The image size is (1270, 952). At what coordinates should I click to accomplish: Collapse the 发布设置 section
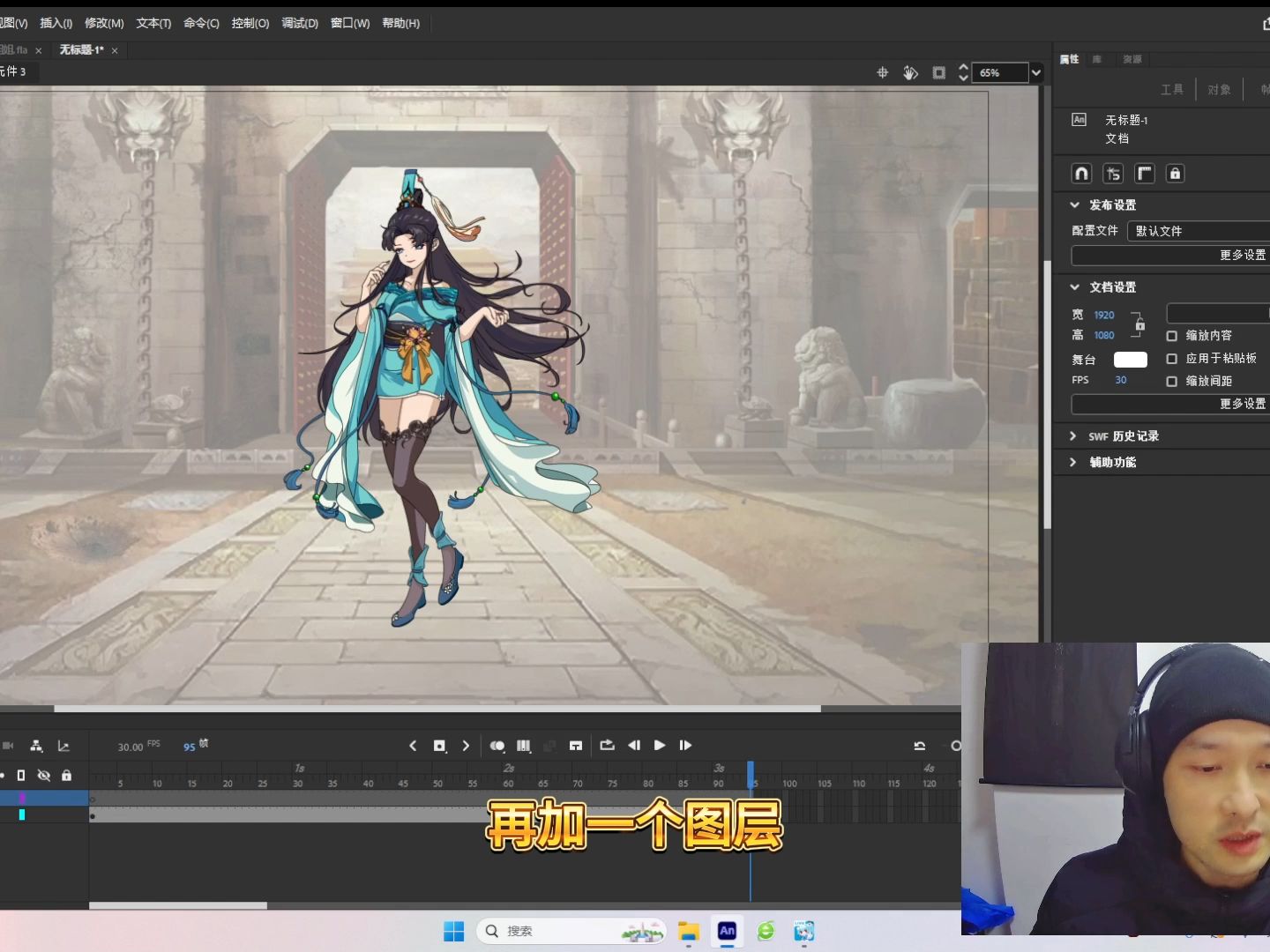point(1074,205)
